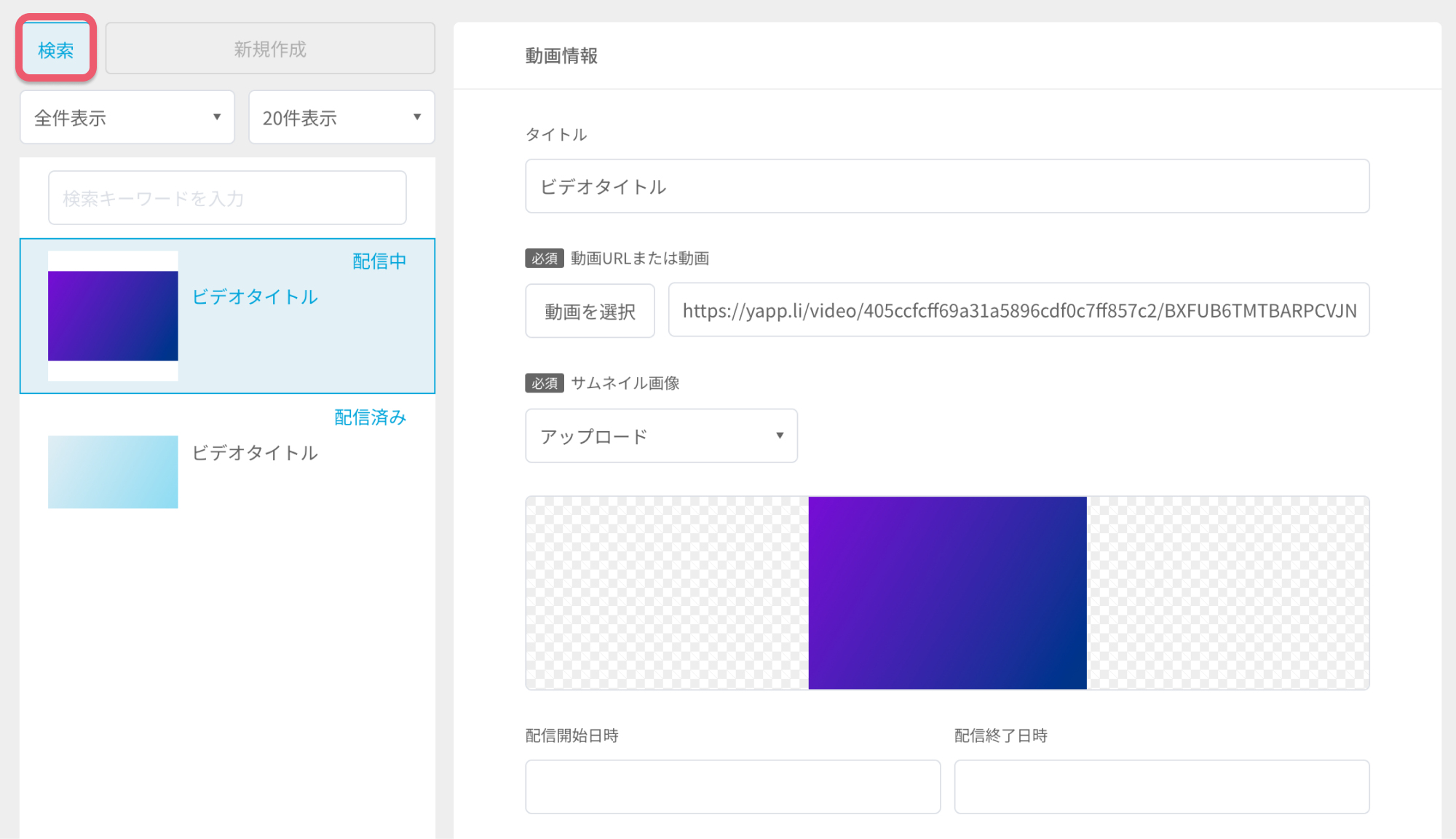Viewport: 1456px width, 839px height.
Task: Click the purple thumbnail preview image
Action: [x=947, y=593]
